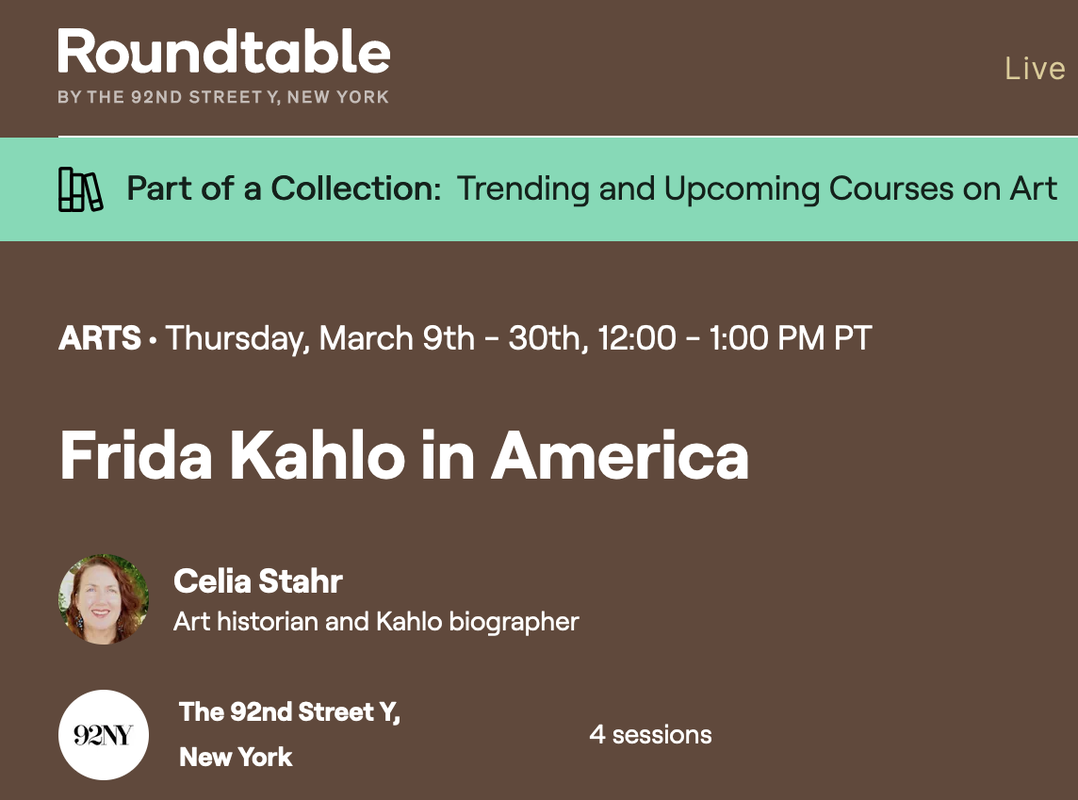1078x800 pixels.
Task: Click the Celia Stahr name link
Action: [x=258, y=581]
